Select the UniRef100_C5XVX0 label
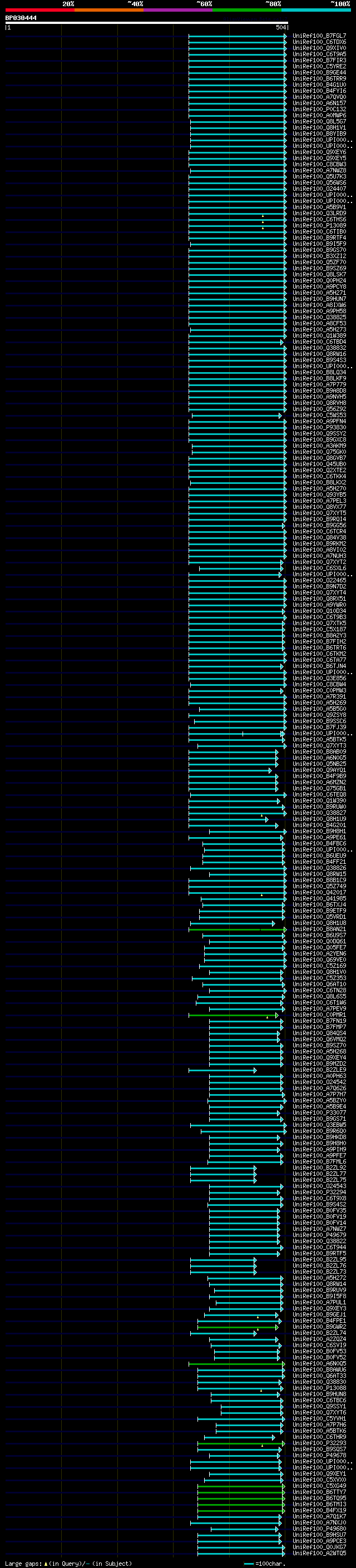356x1568 pixels. (x=319, y=1480)
